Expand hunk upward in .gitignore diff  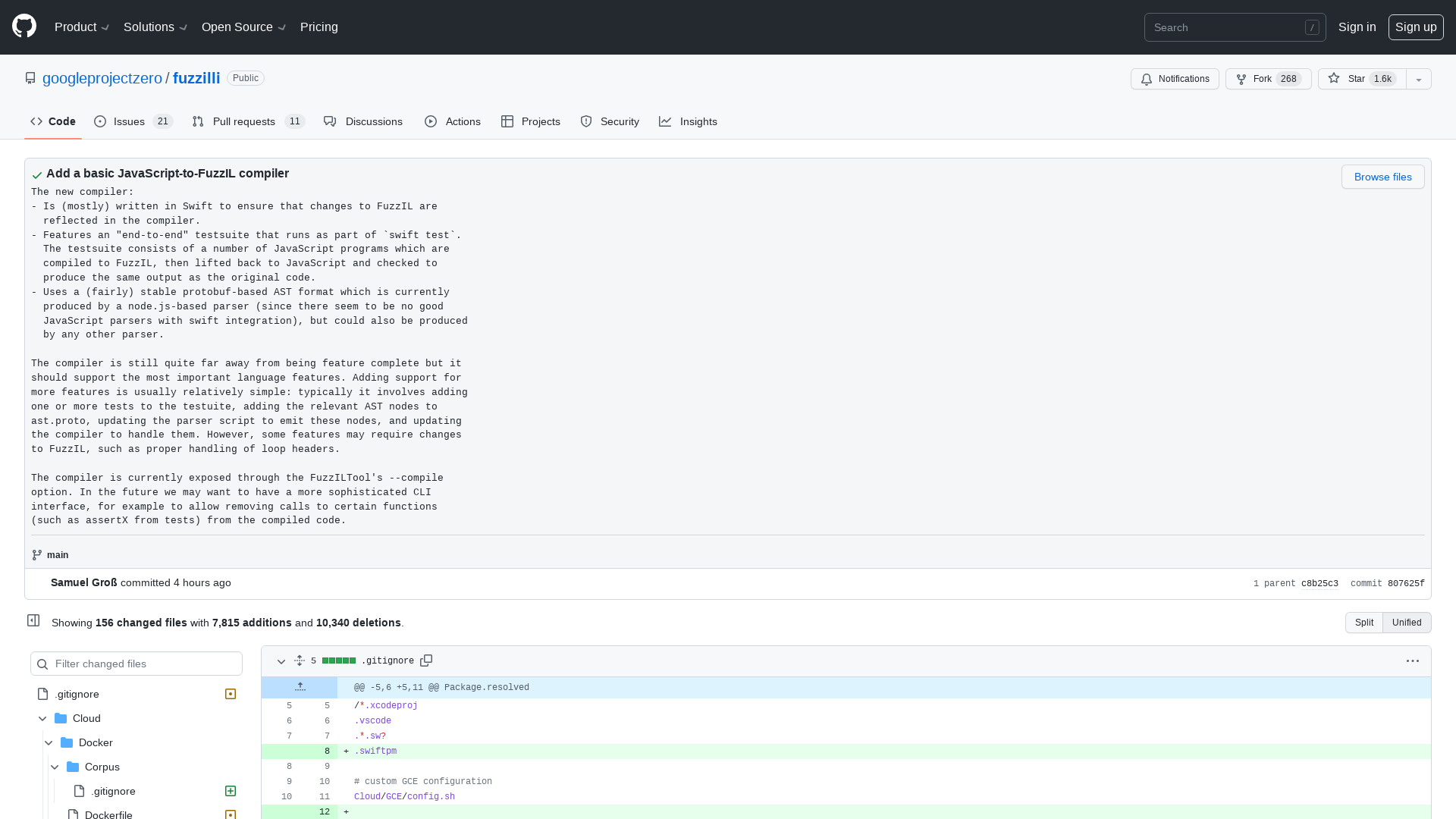[300, 687]
